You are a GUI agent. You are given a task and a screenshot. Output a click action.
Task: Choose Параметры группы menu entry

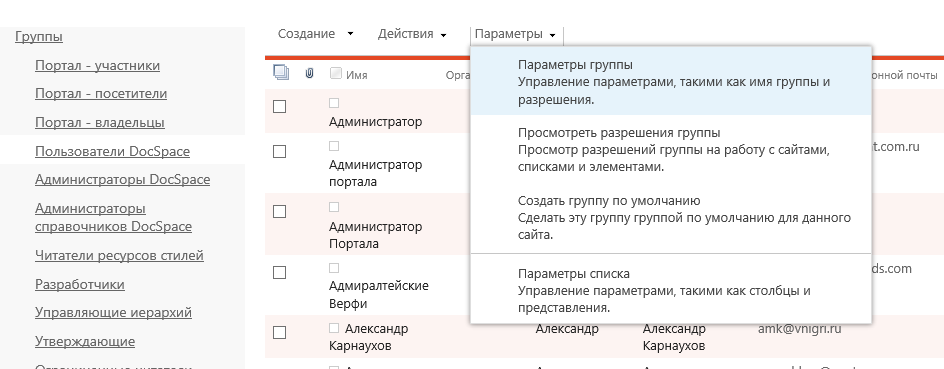pos(671,82)
